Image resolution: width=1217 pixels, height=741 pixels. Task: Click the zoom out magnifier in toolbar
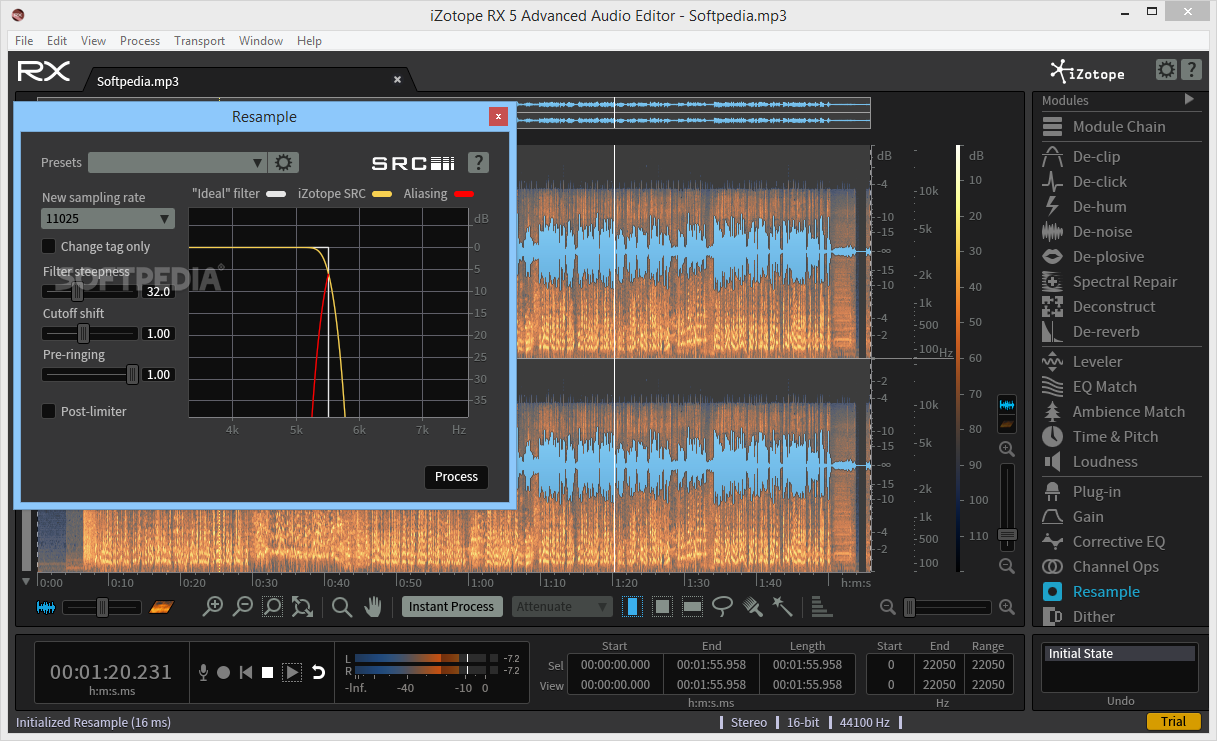(x=242, y=606)
